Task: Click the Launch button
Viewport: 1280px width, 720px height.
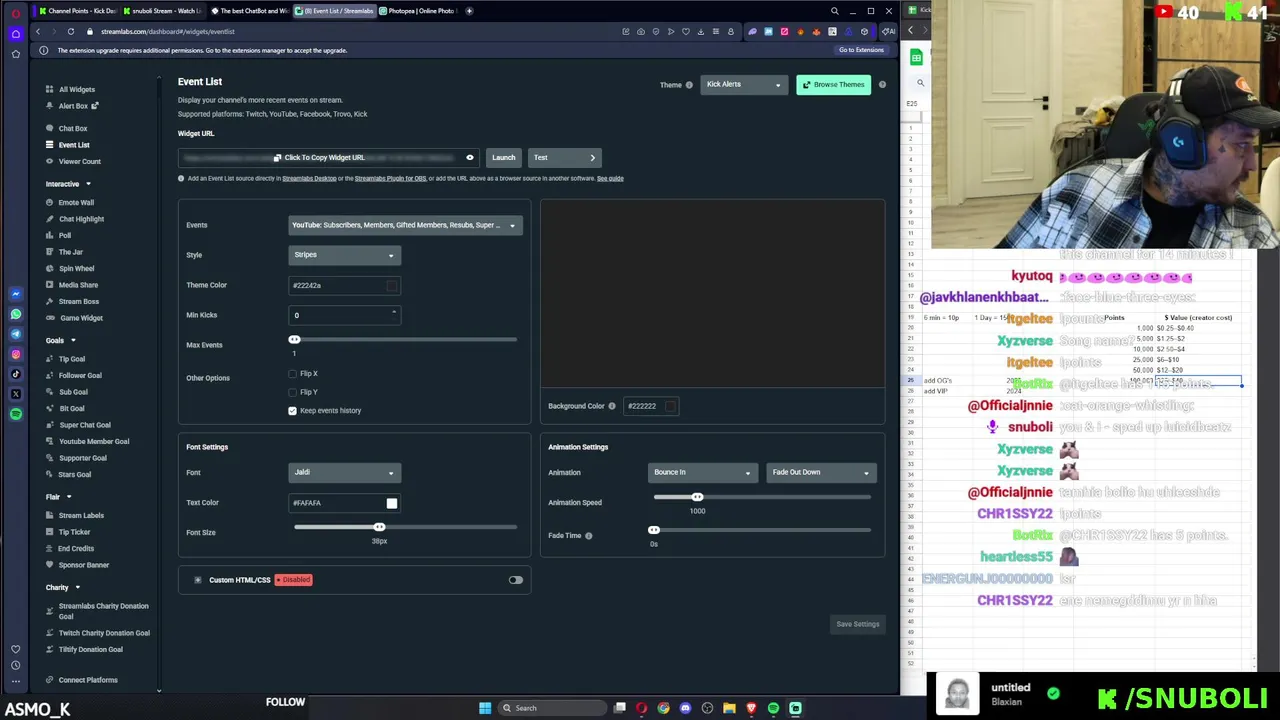Action: point(504,157)
